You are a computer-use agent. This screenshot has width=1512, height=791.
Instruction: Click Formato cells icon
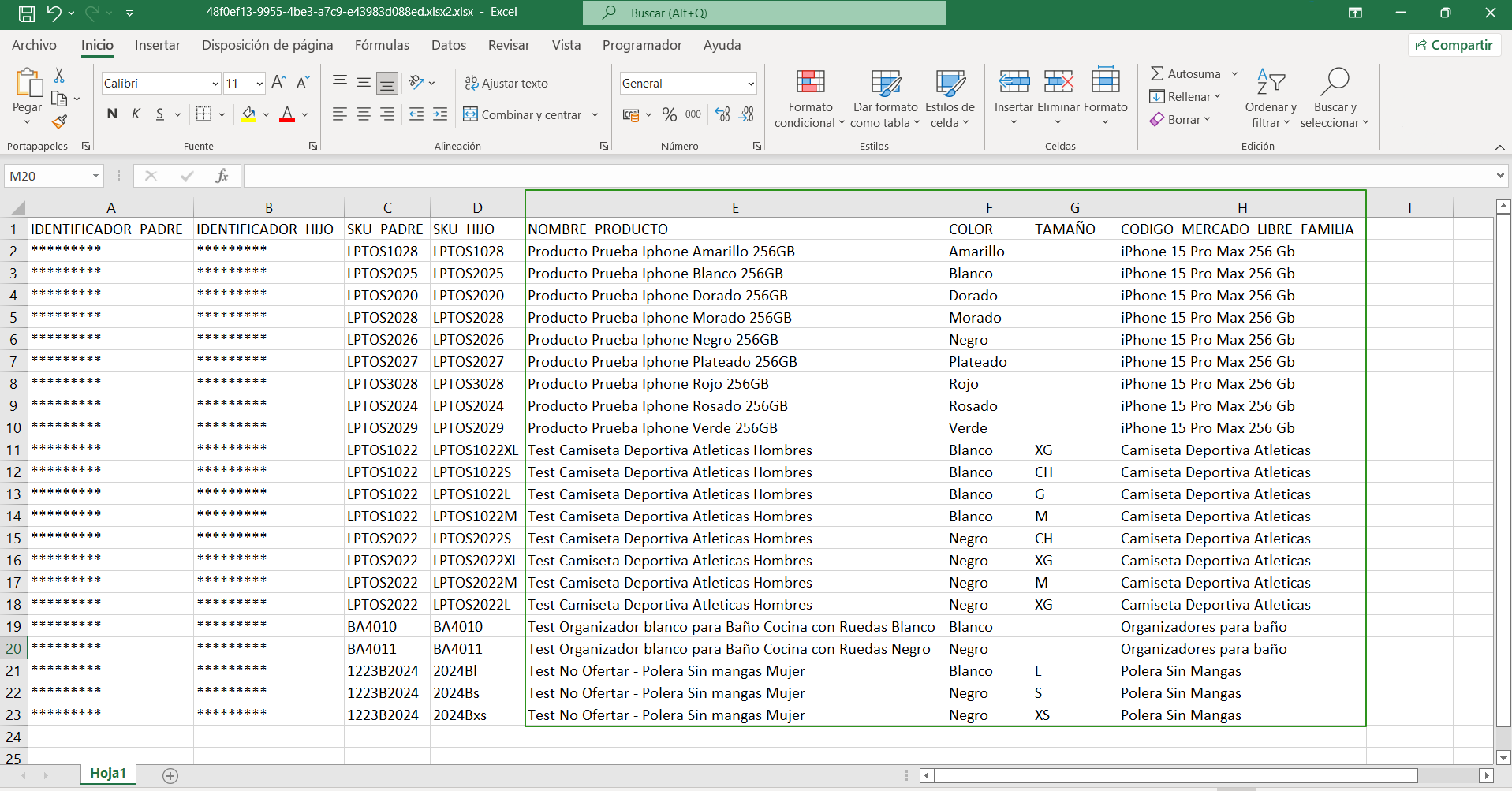point(1105,80)
